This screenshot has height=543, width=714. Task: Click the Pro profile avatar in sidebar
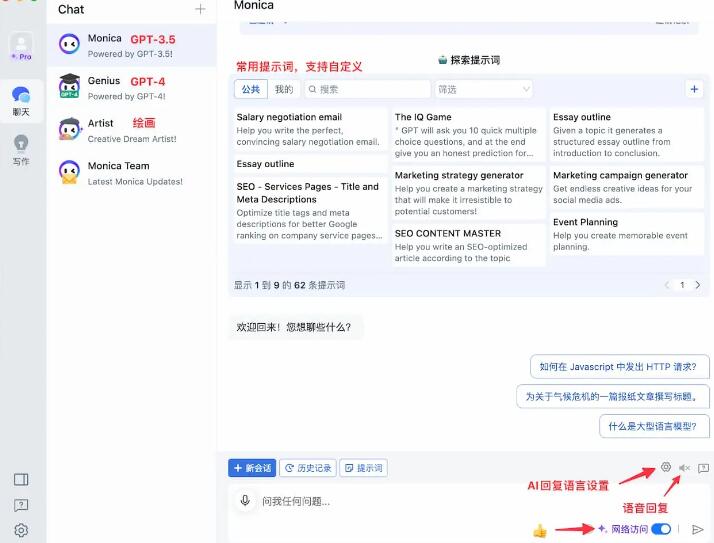pyautogui.click(x=21, y=47)
